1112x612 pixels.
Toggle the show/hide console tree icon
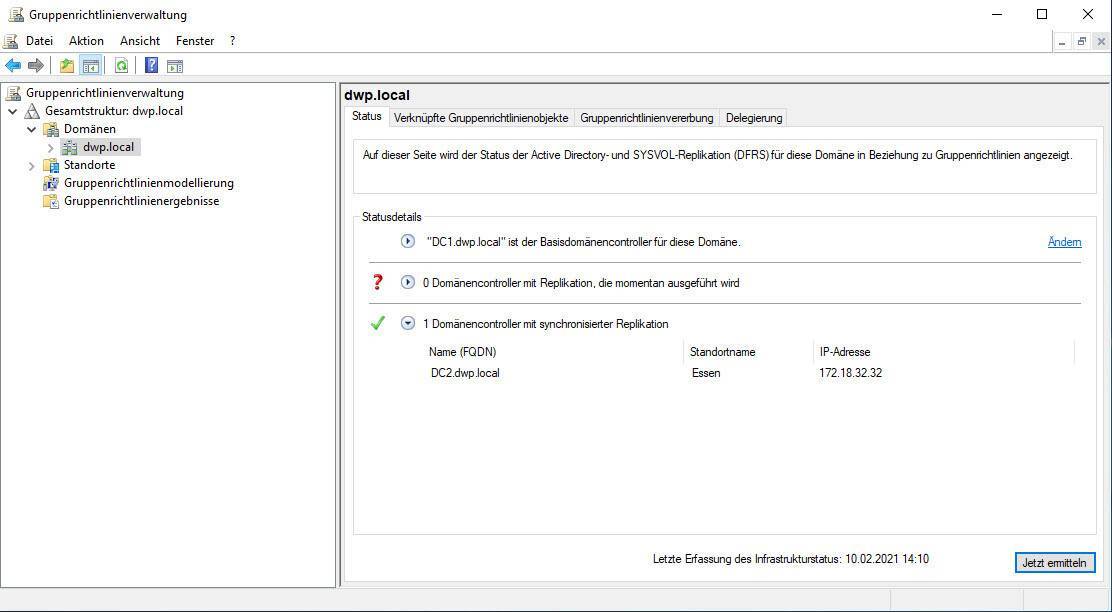91,66
